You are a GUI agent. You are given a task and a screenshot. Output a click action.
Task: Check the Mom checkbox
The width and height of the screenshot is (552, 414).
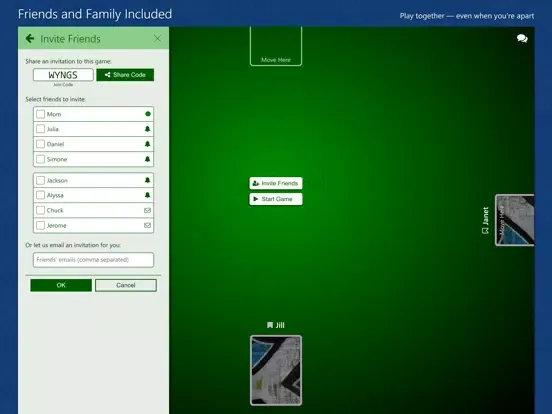[40, 114]
